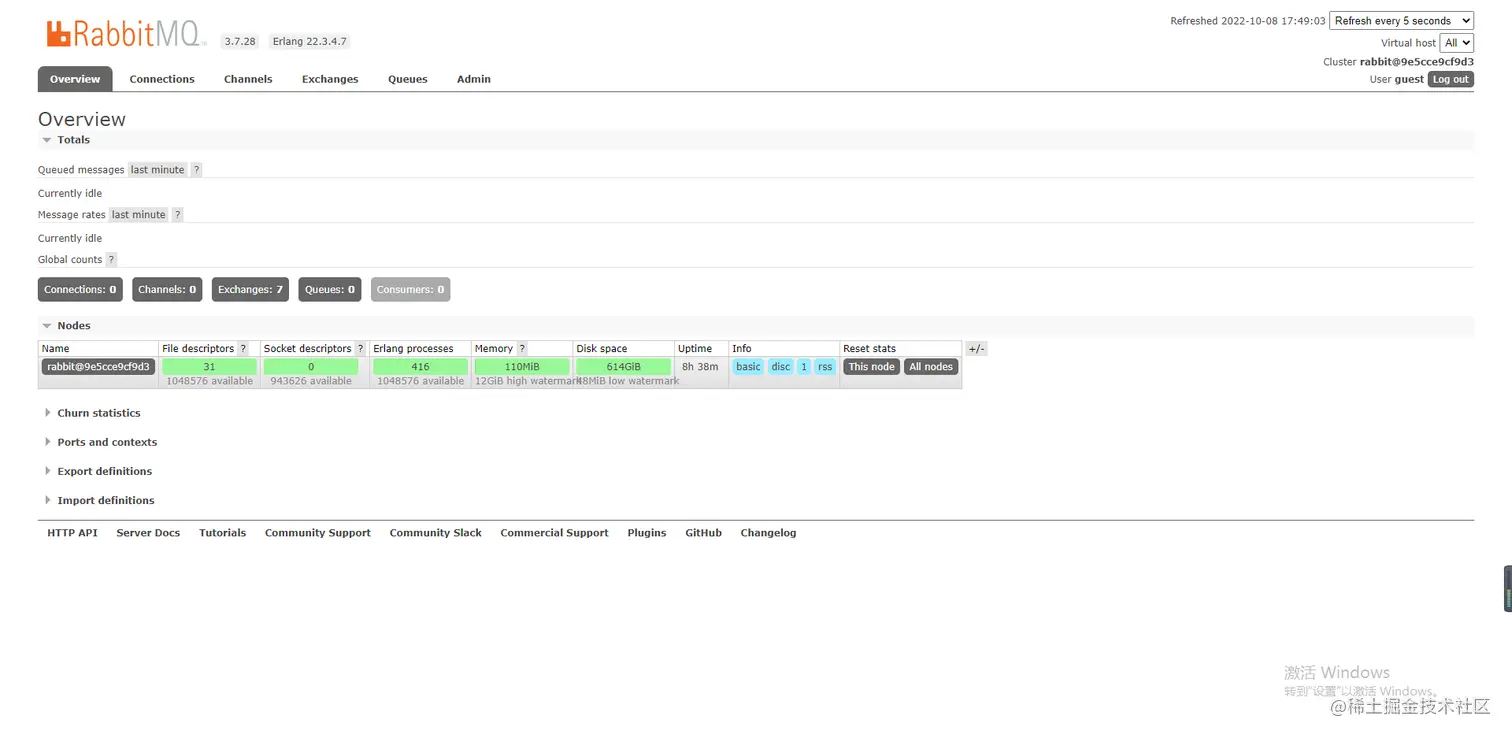1512x738 pixels.
Task: Click the RabbitMQ logo
Action: coord(126,33)
